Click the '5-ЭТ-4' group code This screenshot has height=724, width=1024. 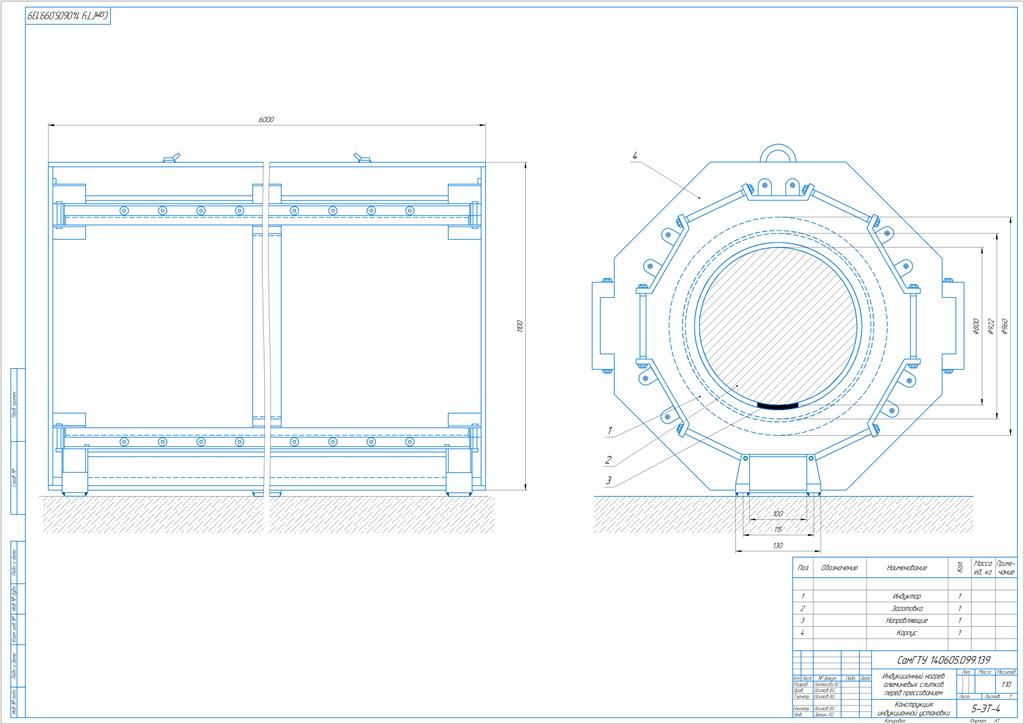pos(986,709)
